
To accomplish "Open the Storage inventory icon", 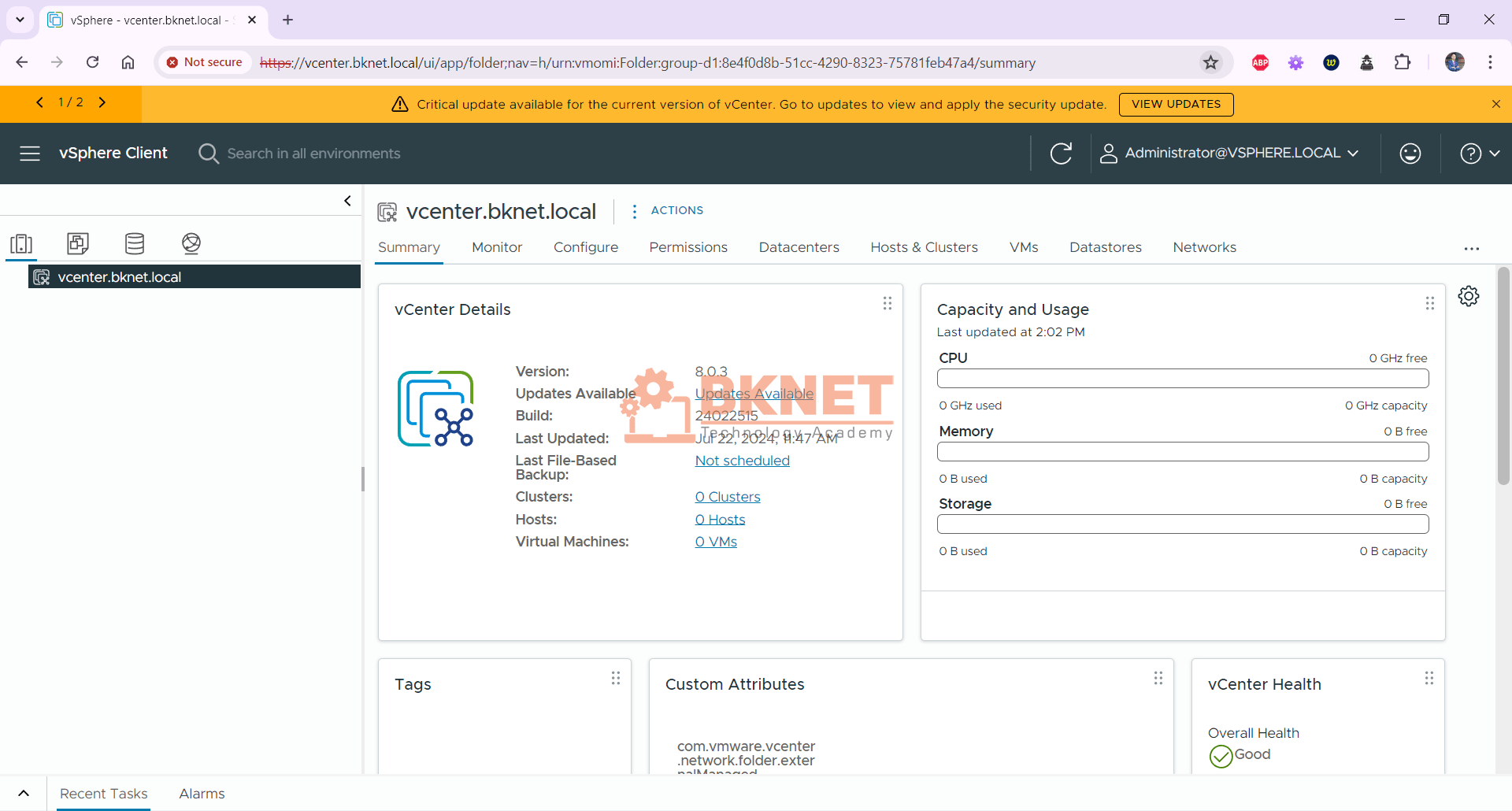I will coord(134,244).
